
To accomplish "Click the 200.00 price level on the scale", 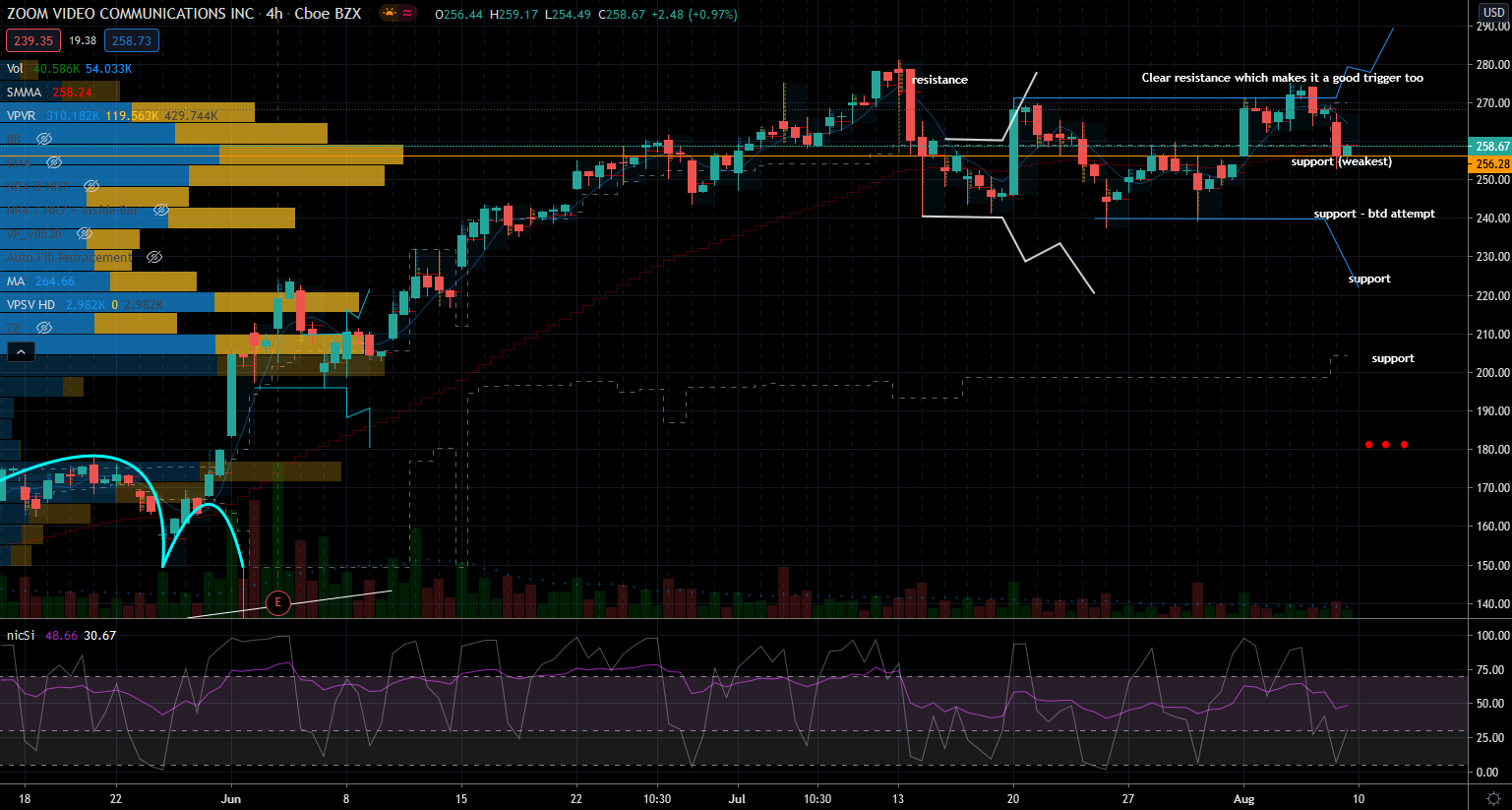I will coord(1492,372).
